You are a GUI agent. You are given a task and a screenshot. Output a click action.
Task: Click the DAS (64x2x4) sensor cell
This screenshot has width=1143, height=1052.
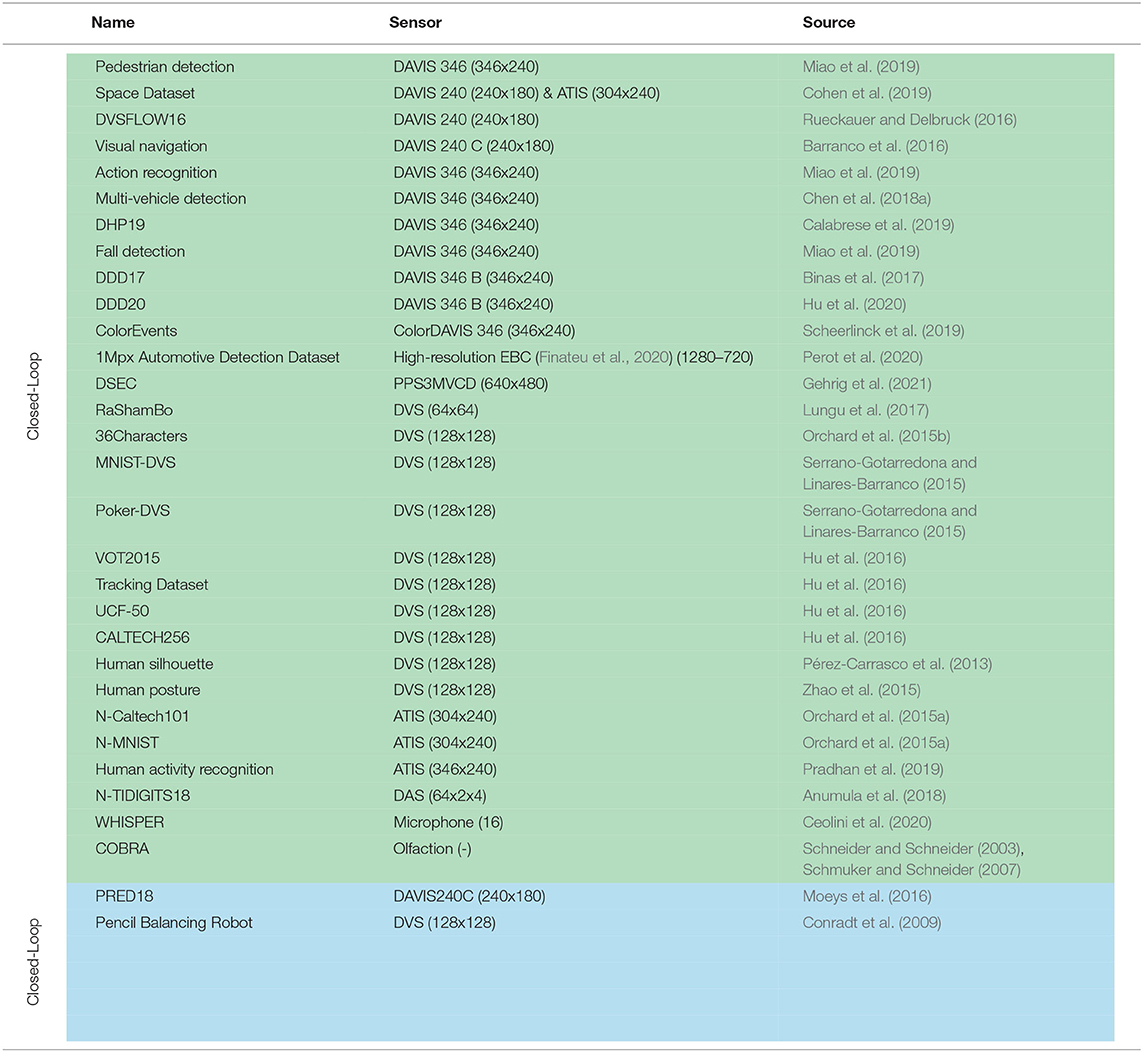click(440, 795)
